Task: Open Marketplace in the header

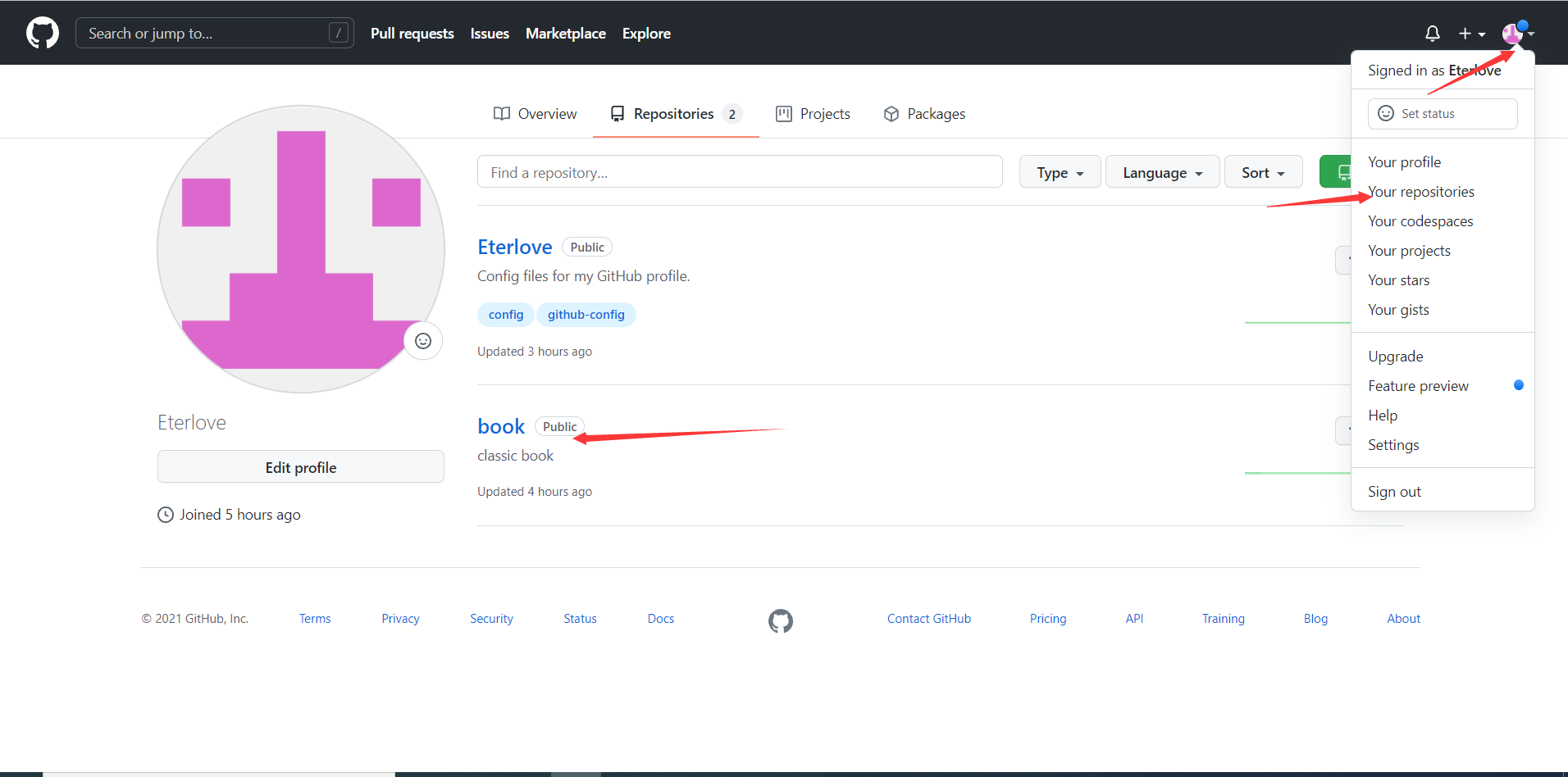Action: click(x=566, y=34)
